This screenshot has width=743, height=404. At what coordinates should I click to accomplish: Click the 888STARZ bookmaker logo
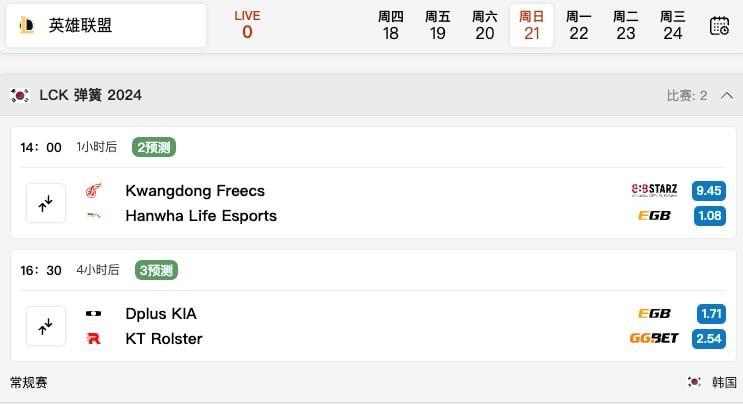[654, 190]
